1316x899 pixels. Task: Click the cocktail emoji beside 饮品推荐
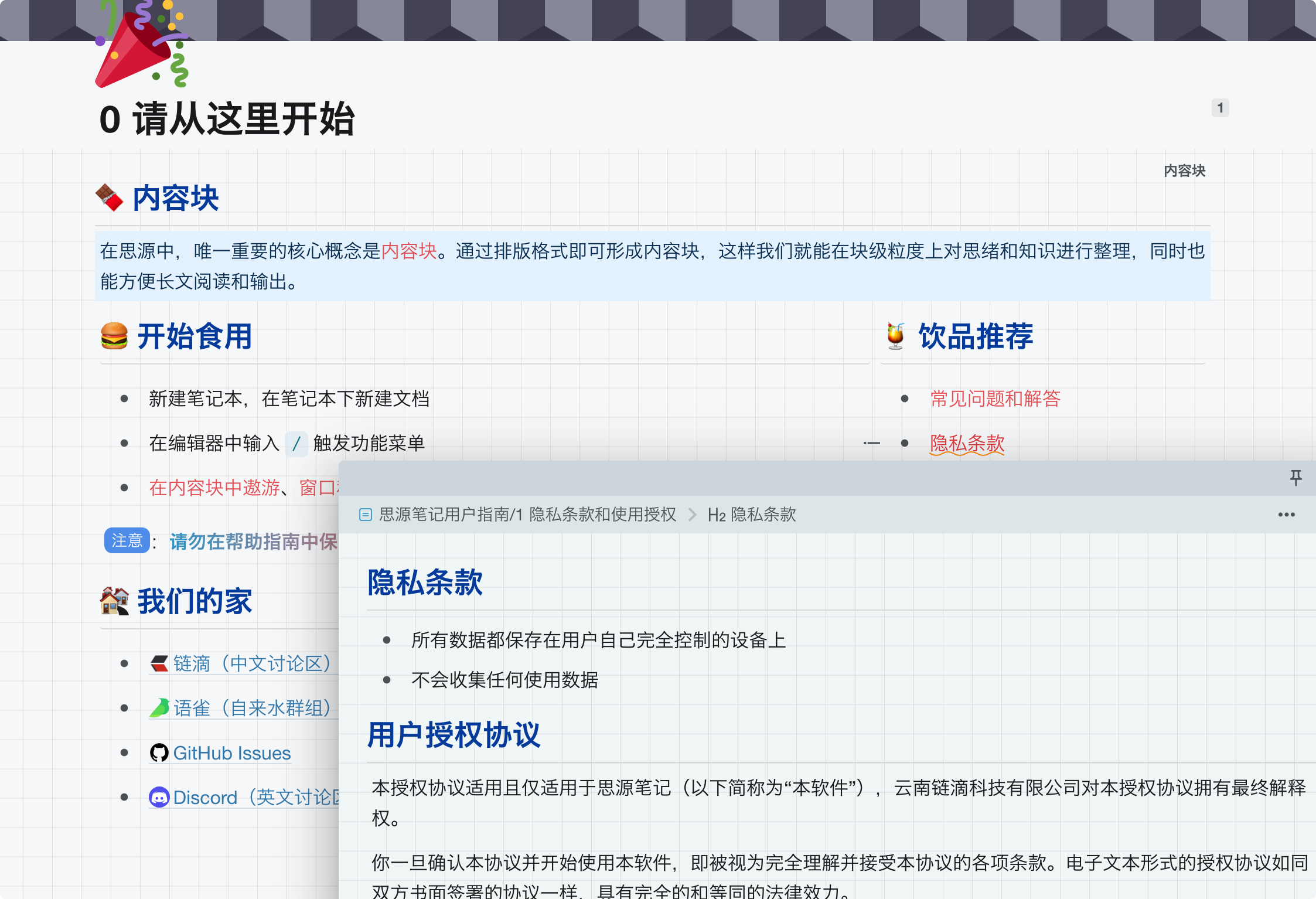click(x=895, y=336)
